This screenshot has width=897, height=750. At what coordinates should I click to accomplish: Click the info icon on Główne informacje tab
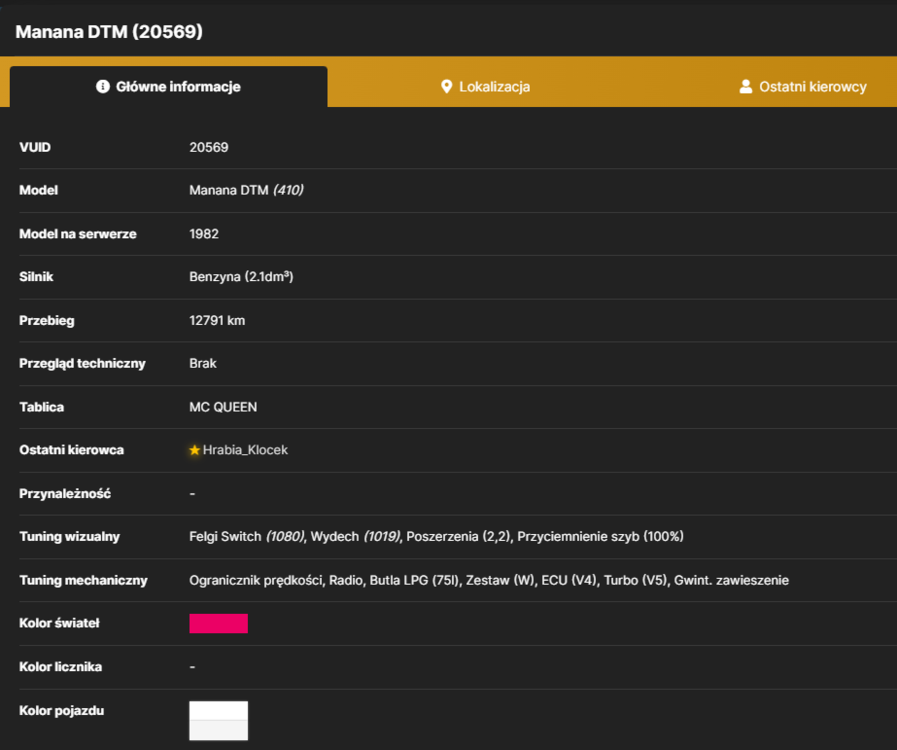coord(103,86)
